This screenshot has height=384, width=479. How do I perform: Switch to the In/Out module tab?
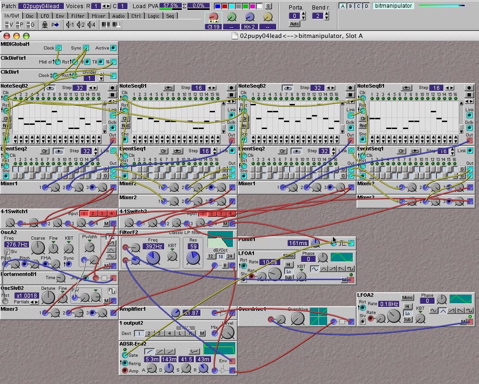point(11,16)
